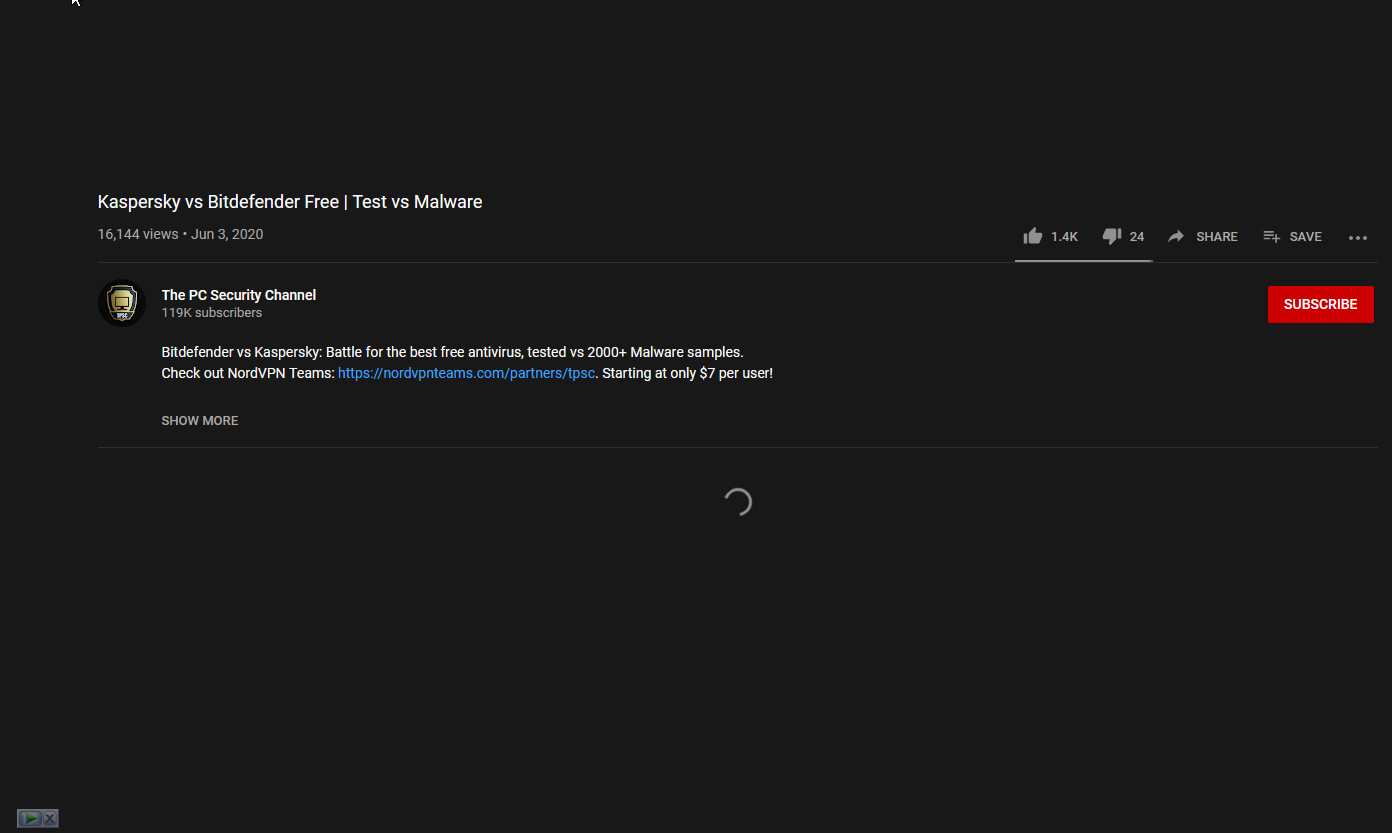The width and height of the screenshot is (1392, 833).
Task: Like the video with thumbs up
Action: coord(1032,236)
